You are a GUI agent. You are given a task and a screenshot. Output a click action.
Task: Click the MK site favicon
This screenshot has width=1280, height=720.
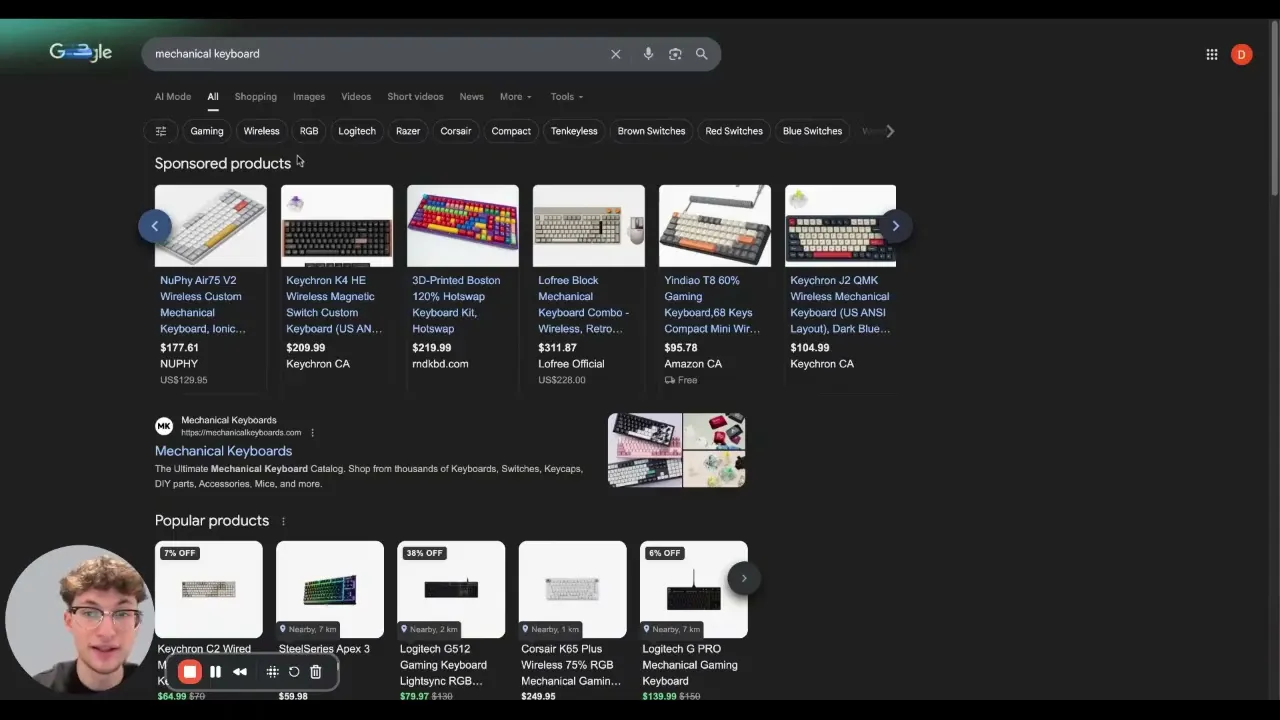click(164, 426)
